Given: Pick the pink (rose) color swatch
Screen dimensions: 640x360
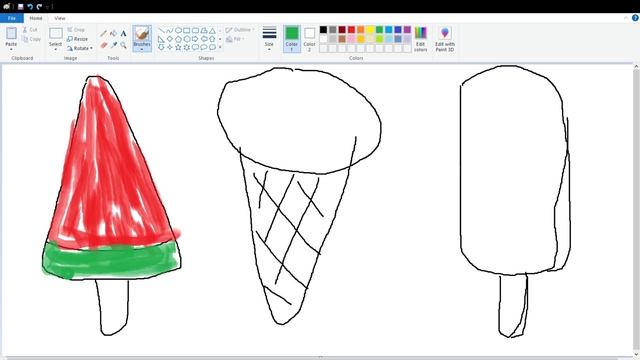Looking at the screenshot, I should click(351, 39).
